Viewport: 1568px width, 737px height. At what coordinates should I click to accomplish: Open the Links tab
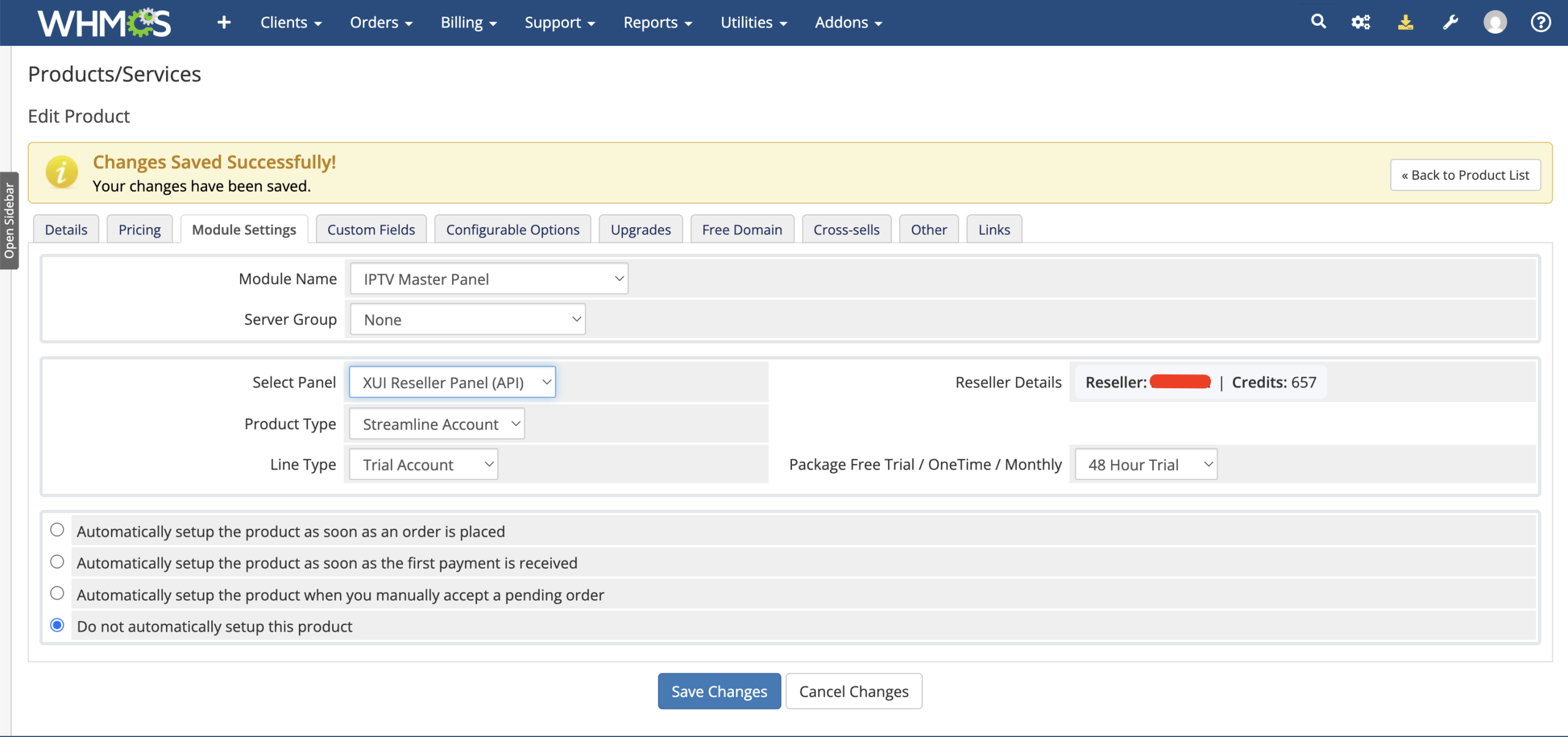(x=994, y=230)
